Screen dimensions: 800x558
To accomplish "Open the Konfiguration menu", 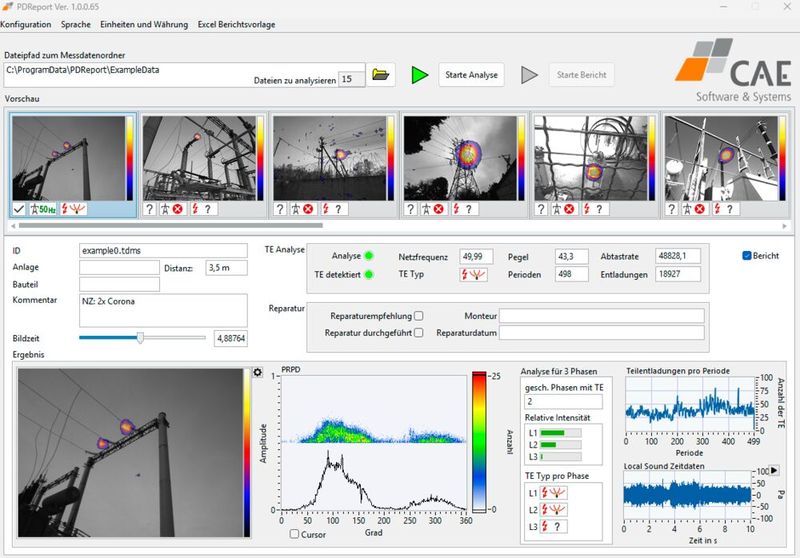I will [26, 24].
